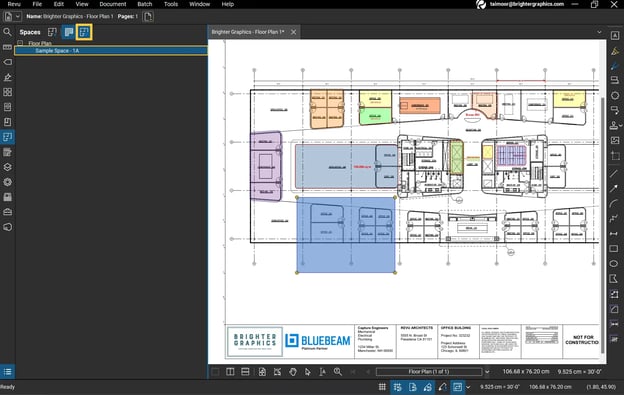This screenshot has width=624, height=395.
Task: Toggle Snap to Grid in the status bar
Action: pos(397,387)
